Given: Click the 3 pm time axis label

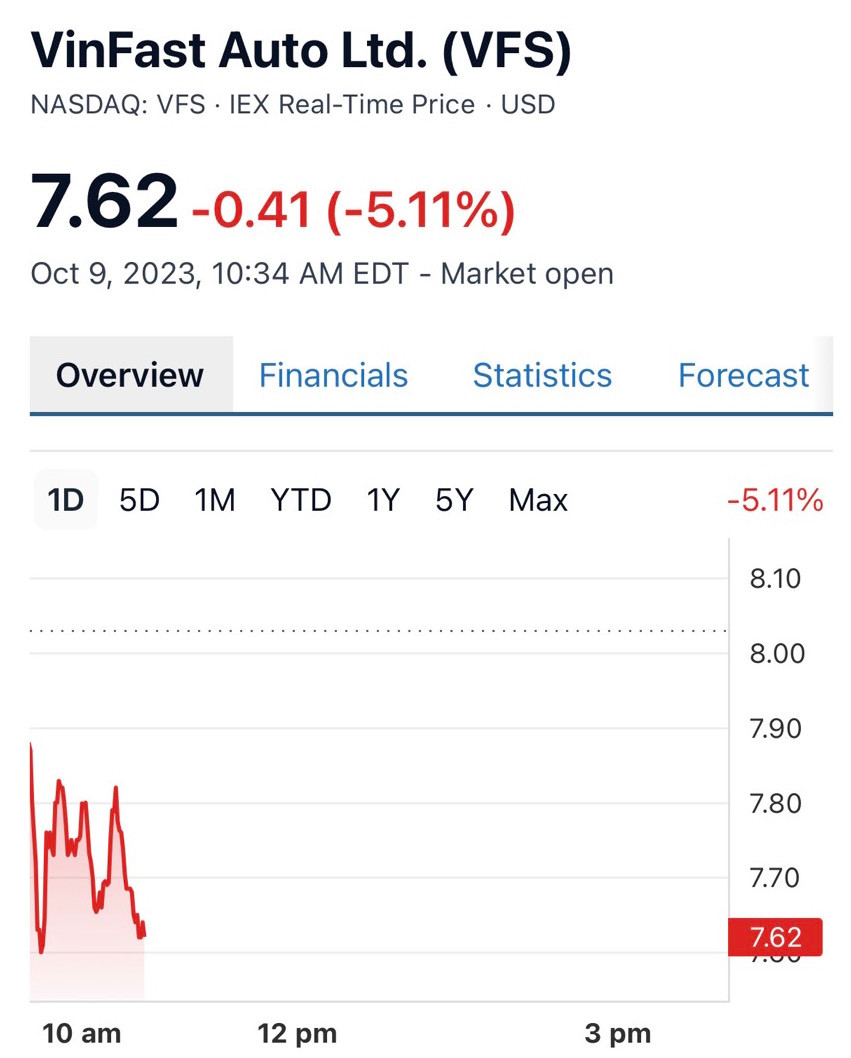Looking at the screenshot, I should click(x=617, y=1033).
